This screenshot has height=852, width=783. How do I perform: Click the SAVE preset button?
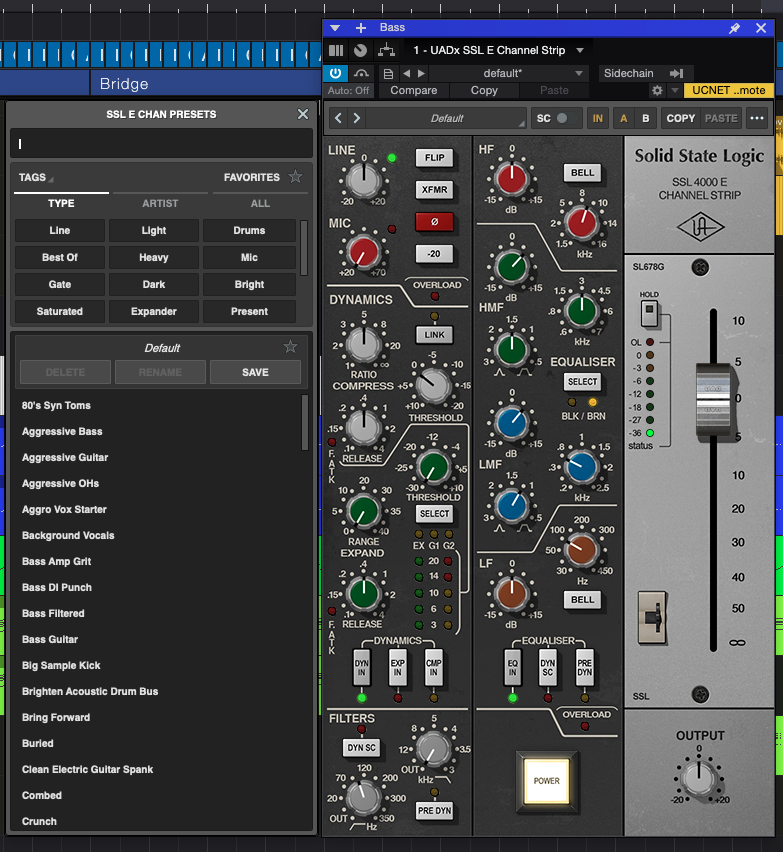coord(255,372)
